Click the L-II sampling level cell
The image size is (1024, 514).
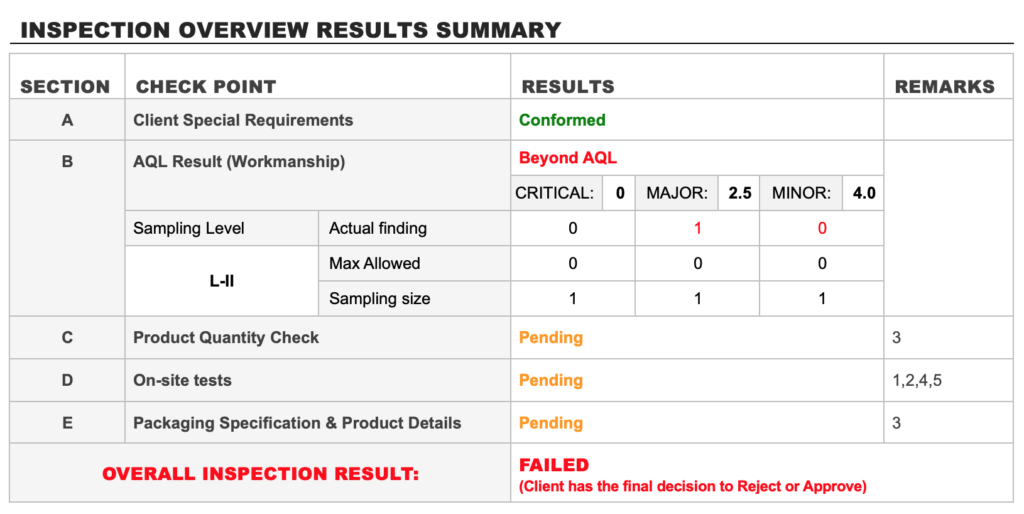[x=220, y=281]
